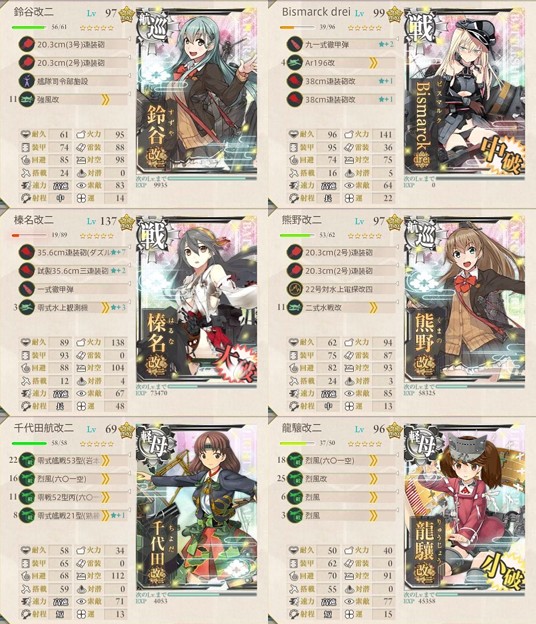Screen dimensions: 536x624
Task: Select the fleet command facility icon on 鈴谷改二
Action: (x=26, y=81)
